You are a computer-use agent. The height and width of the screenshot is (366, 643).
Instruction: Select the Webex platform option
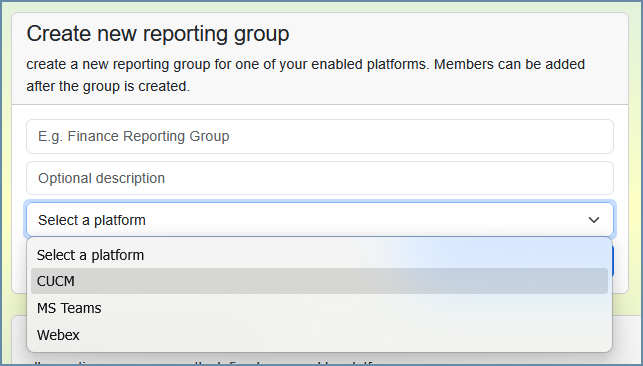(x=319, y=335)
